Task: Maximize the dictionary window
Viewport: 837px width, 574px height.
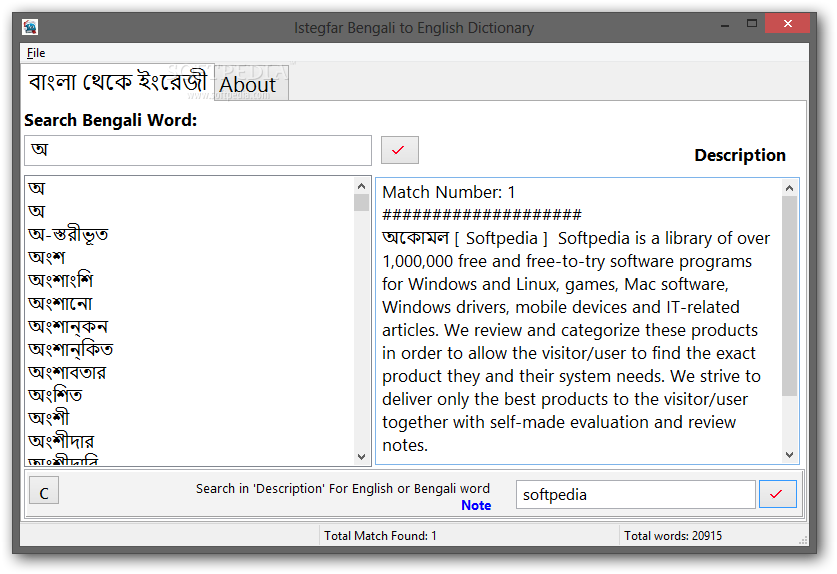Action: 752,24
